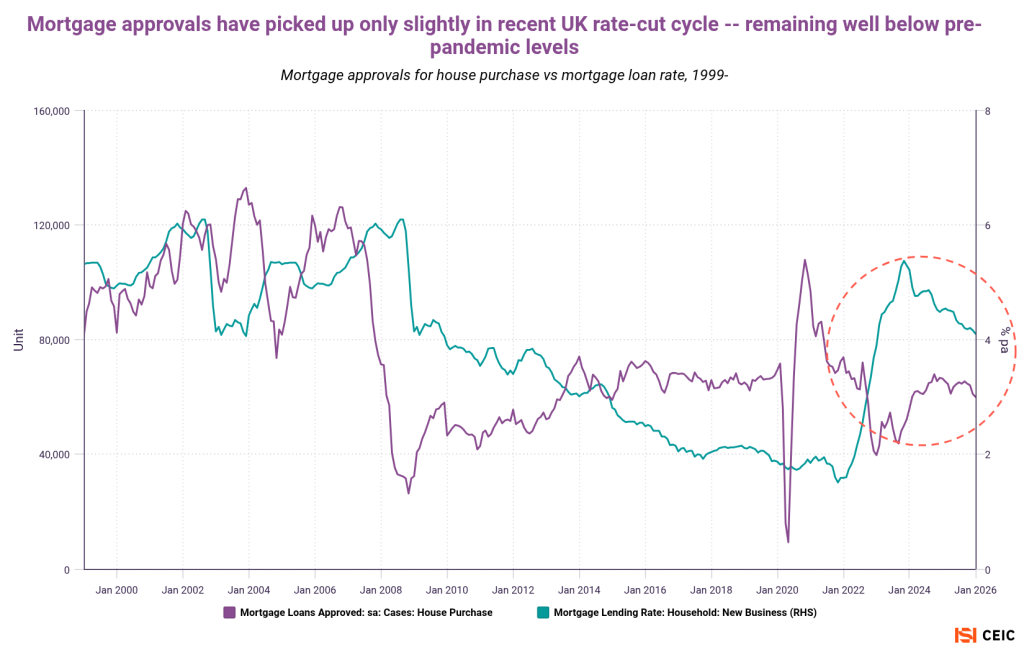Click the 120,000 left axis tick value
Viewport: 1024px width, 652px height.
pos(48,226)
